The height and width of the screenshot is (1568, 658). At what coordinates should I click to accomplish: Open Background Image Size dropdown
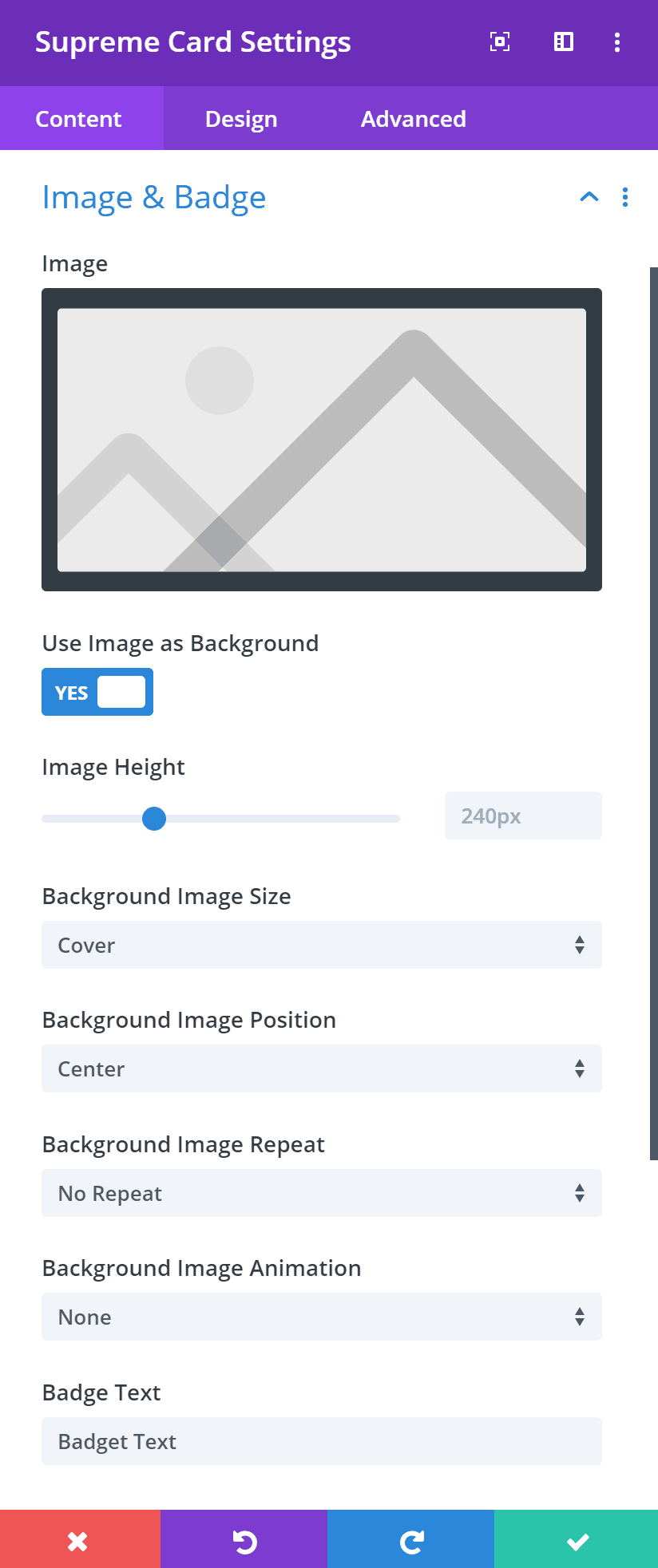[322, 945]
